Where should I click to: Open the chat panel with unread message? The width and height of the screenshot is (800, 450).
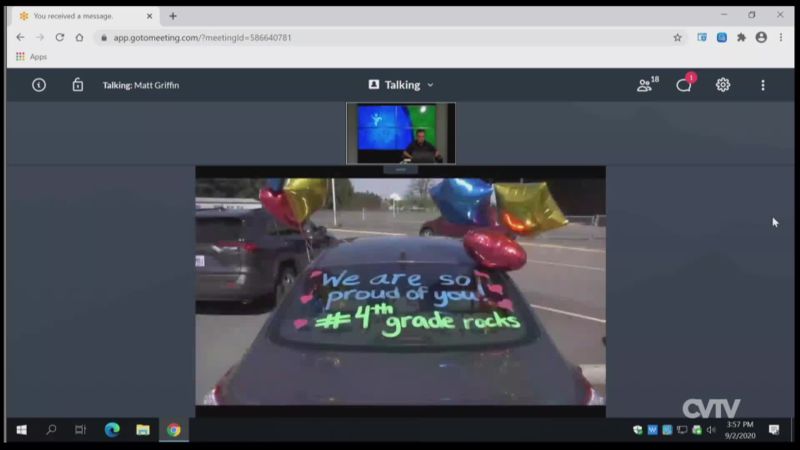click(x=684, y=85)
